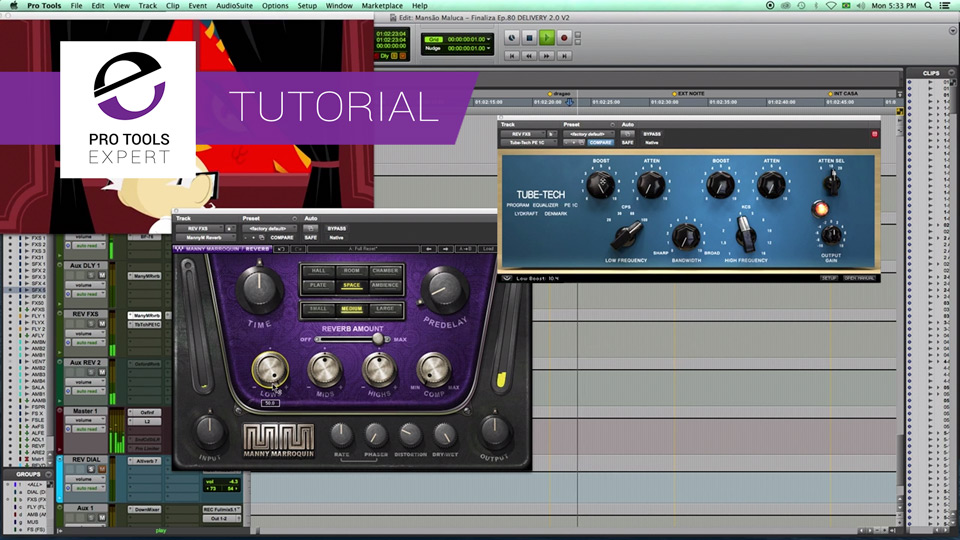Open the reverb window factory default preset dropdown

tap(268, 228)
